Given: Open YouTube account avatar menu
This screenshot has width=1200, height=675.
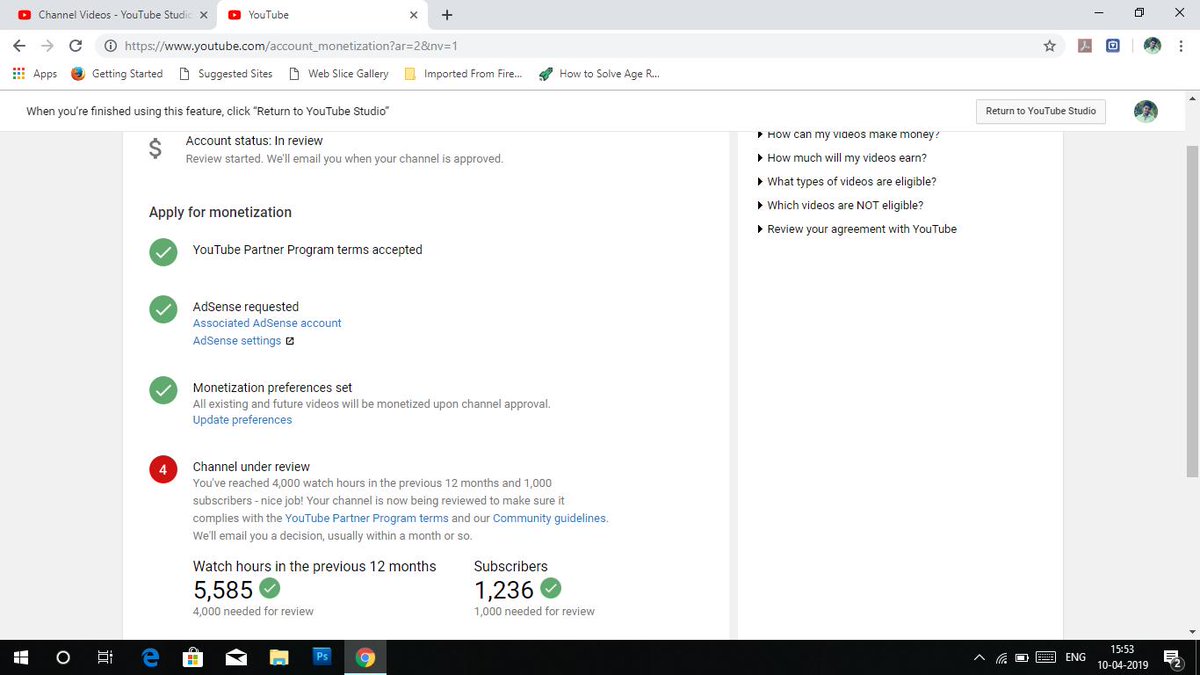Looking at the screenshot, I should pyautogui.click(x=1146, y=111).
